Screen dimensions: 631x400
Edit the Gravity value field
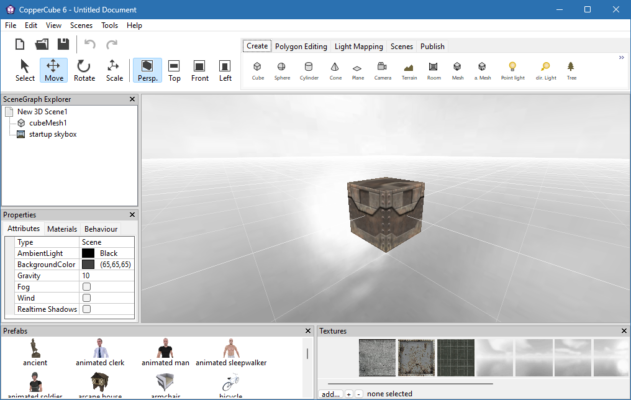point(107,276)
